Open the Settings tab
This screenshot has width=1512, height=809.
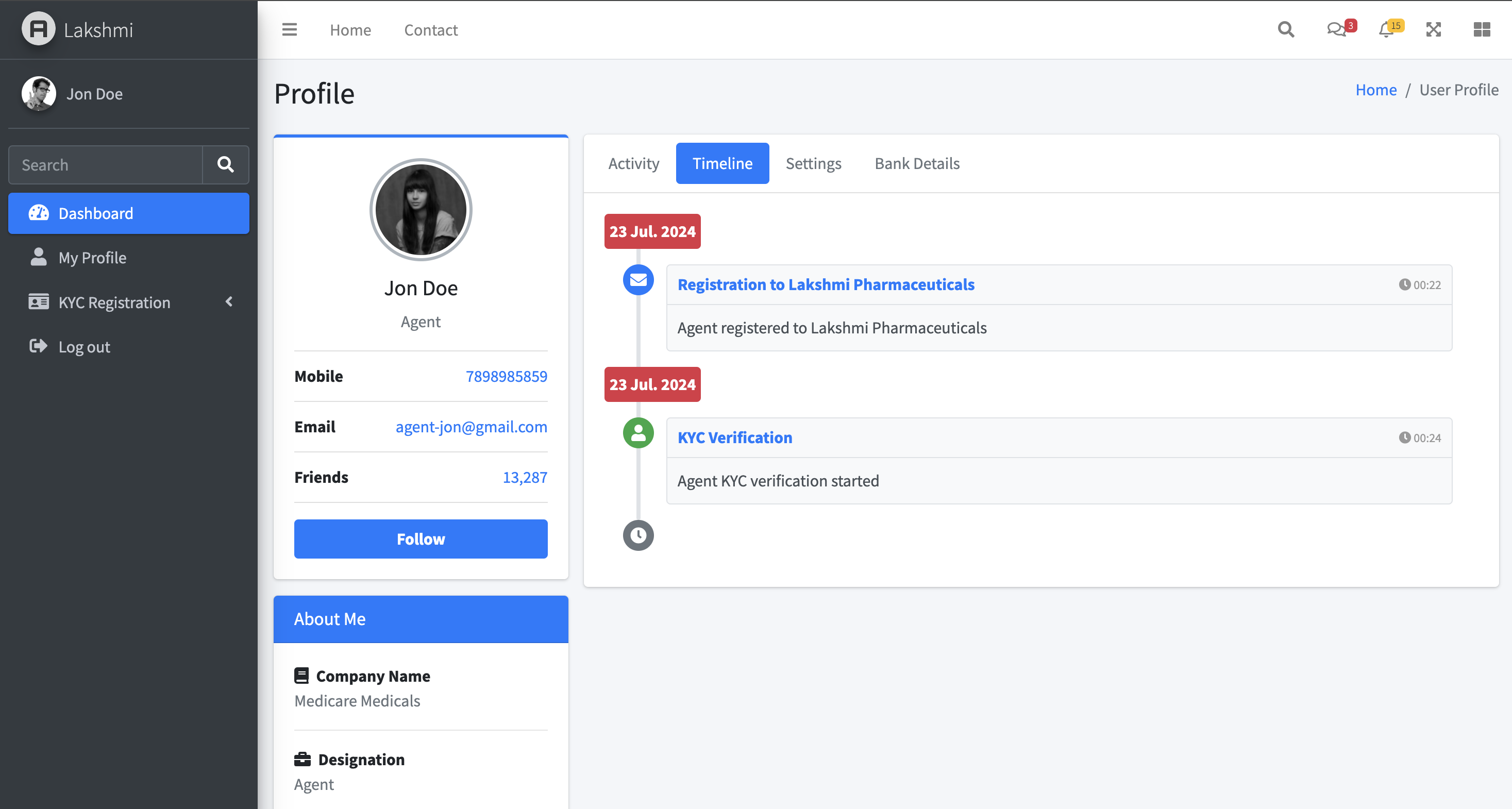(x=813, y=163)
